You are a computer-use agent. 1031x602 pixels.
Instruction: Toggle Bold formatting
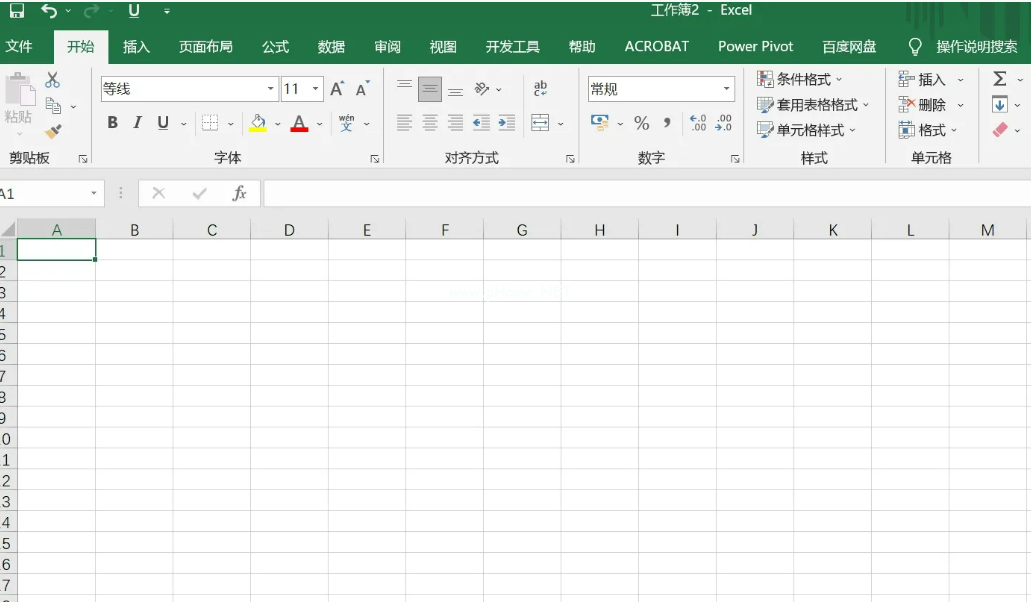point(112,123)
